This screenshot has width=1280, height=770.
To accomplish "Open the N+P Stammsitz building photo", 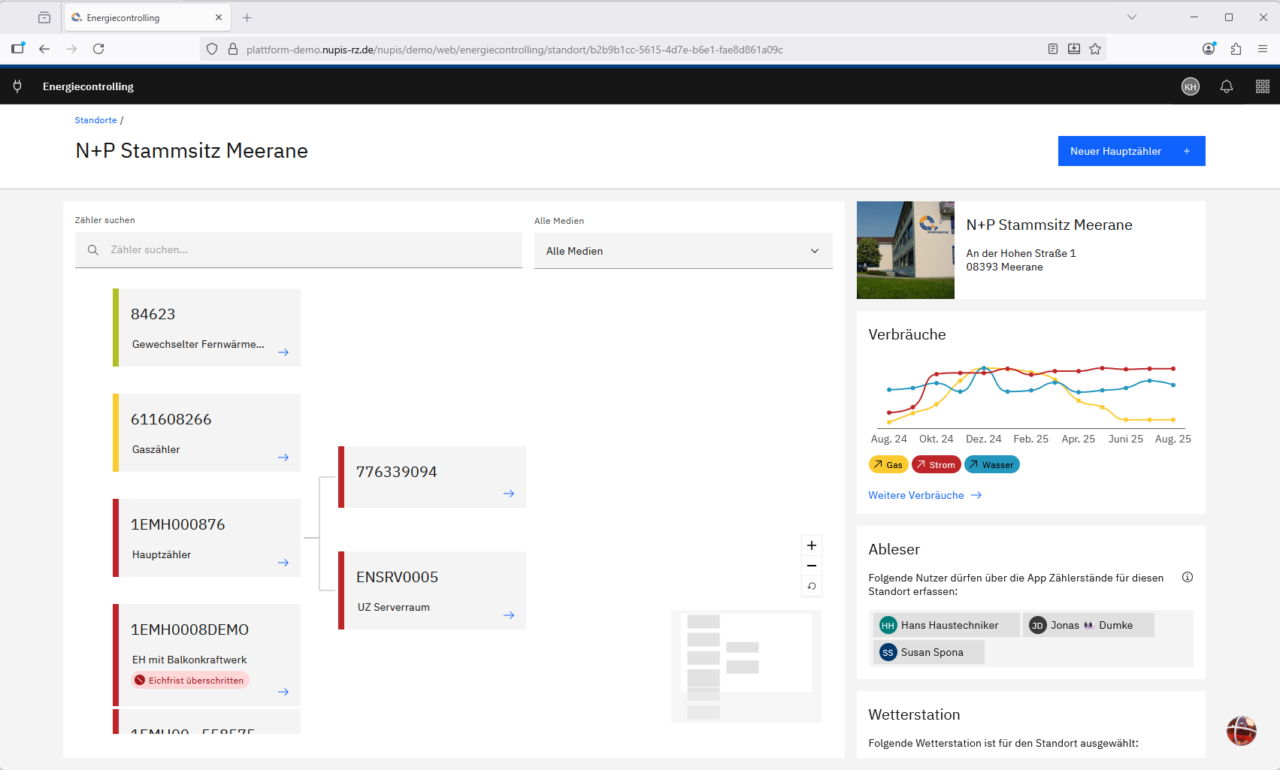I will point(906,250).
